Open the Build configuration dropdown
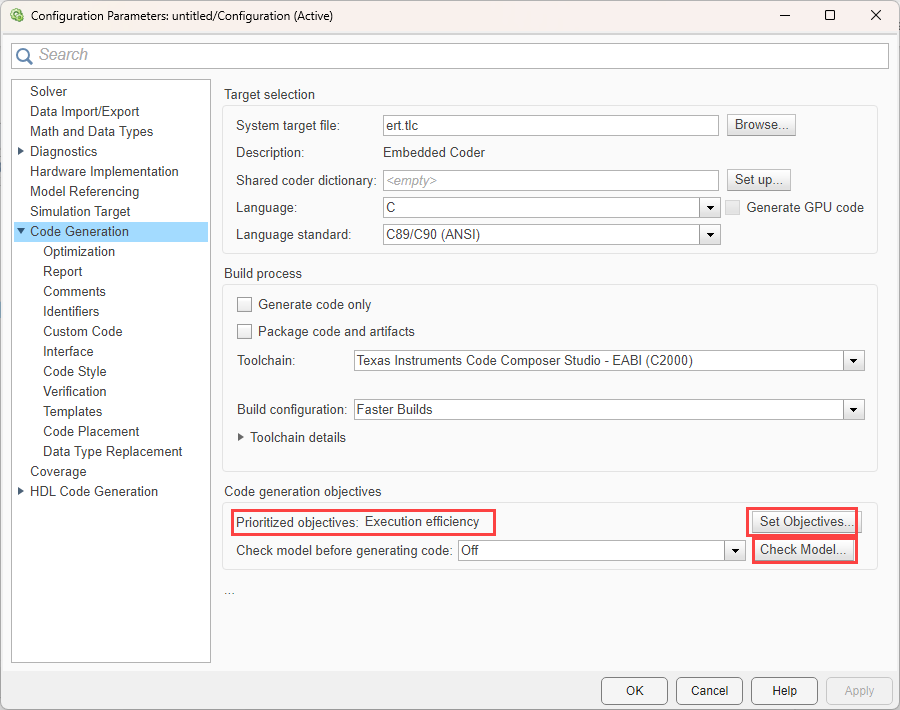Image resolution: width=900 pixels, height=710 pixels. click(853, 410)
